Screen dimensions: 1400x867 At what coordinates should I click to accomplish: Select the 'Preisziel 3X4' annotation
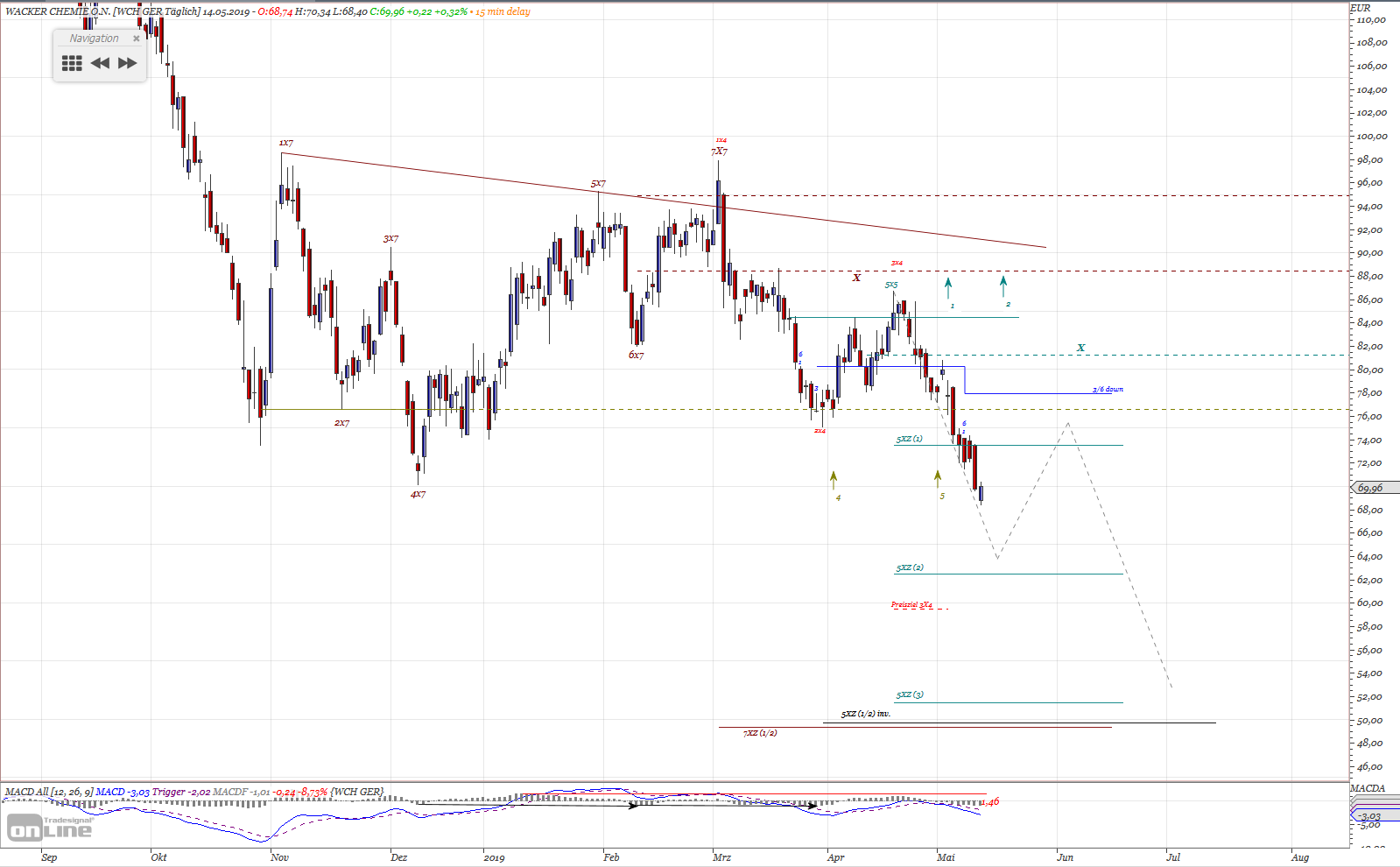[x=911, y=605]
